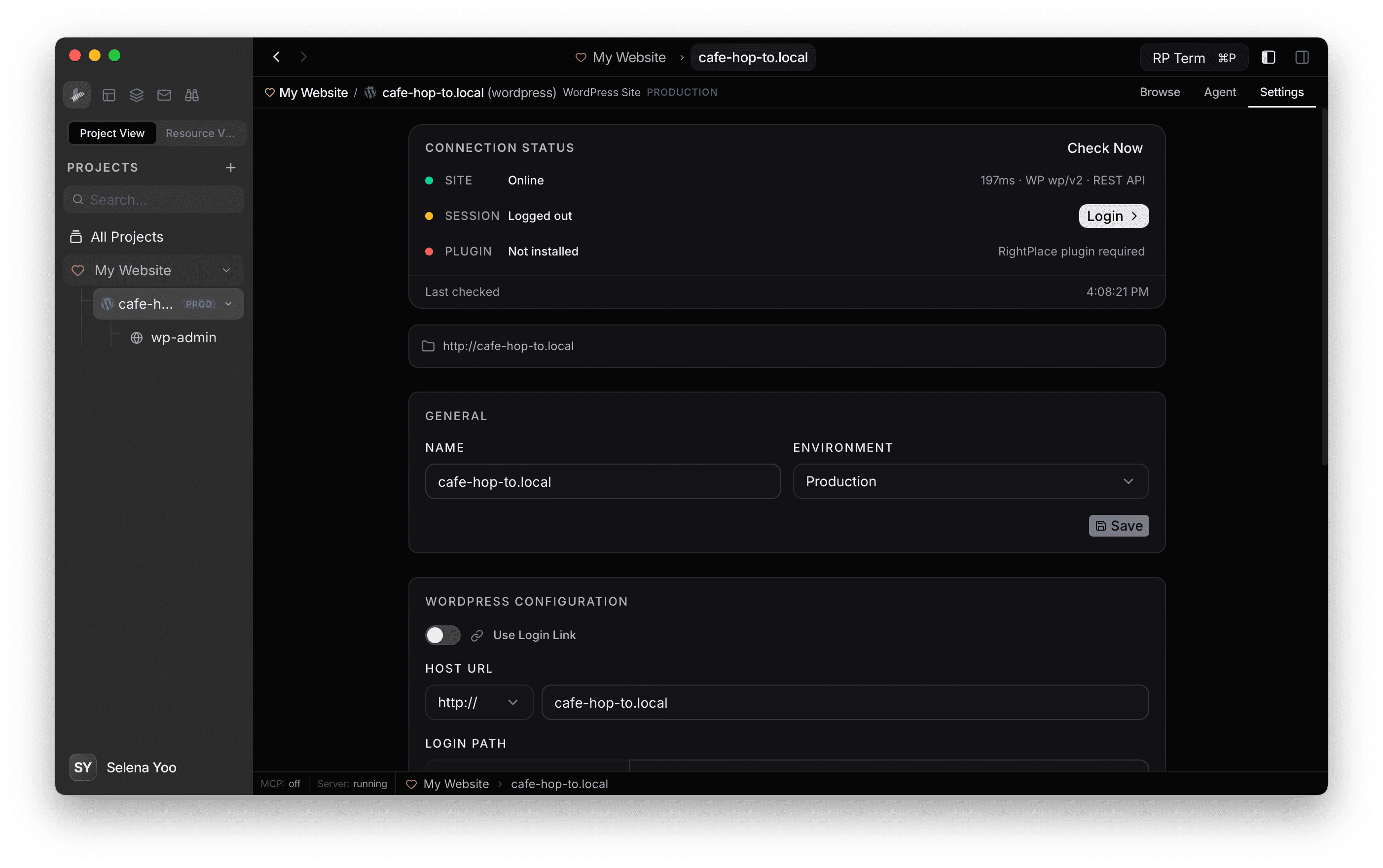Viewport: 1383px width, 868px height.
Task: Add a new project with the plus icon
Action: pos(230,167)
